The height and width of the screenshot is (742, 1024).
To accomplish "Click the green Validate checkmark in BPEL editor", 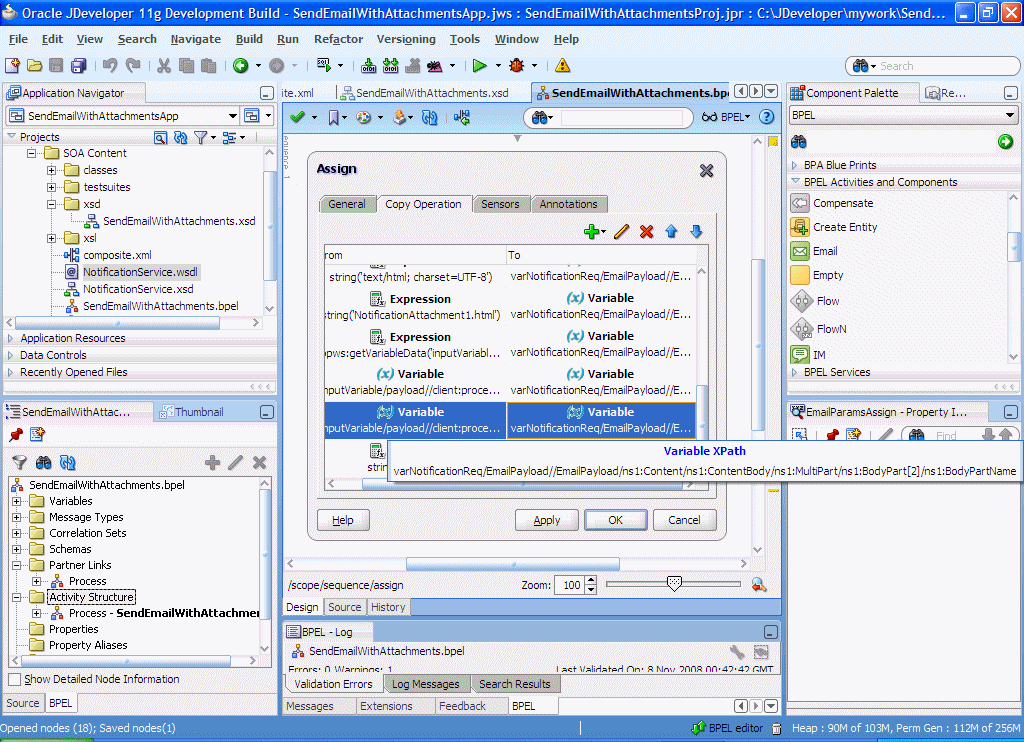I will (298, 117).
